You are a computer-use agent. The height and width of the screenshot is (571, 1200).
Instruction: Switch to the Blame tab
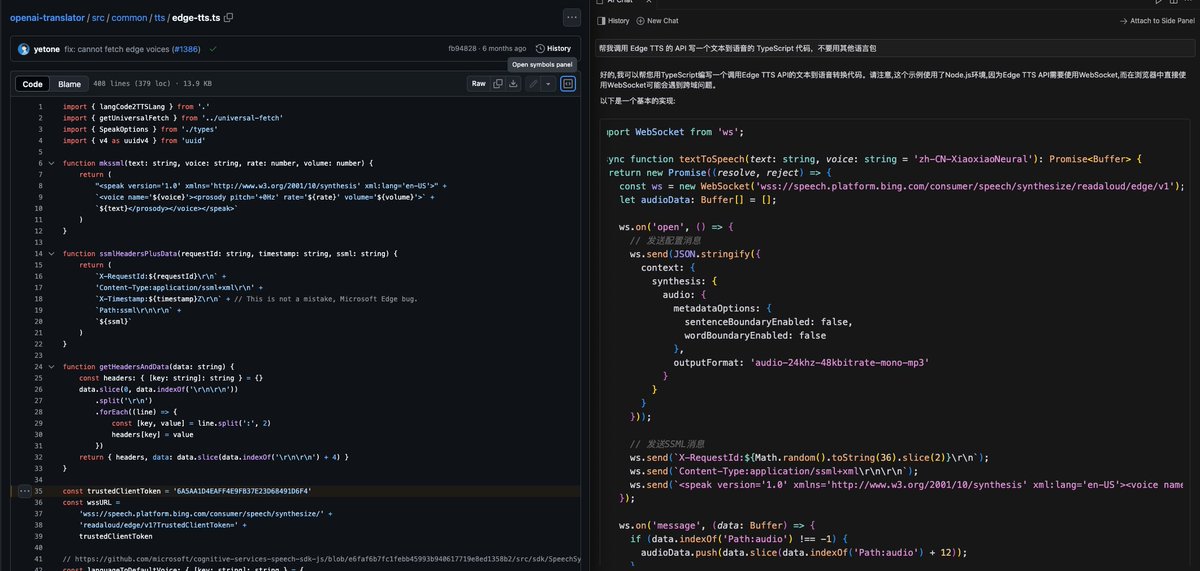(69, 84)
